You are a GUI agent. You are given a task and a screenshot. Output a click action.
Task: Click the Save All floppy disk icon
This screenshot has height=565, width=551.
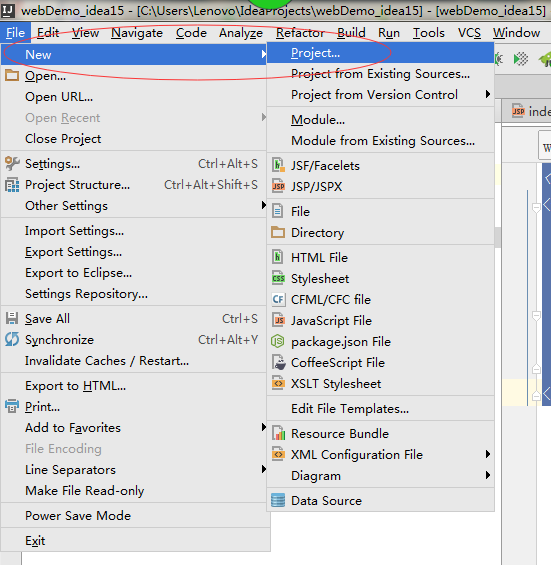[x=12, y=319]
